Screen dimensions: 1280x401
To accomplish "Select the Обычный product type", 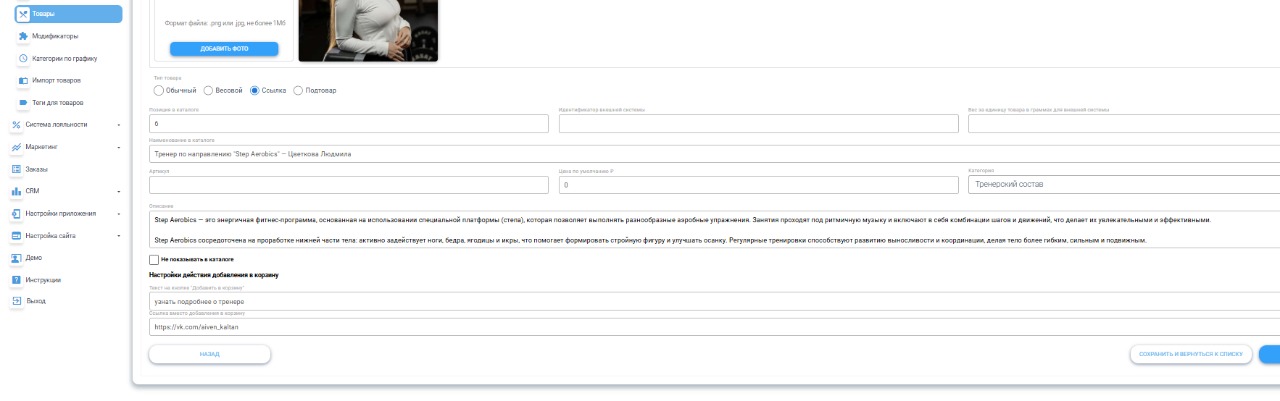I will point(158,90).
